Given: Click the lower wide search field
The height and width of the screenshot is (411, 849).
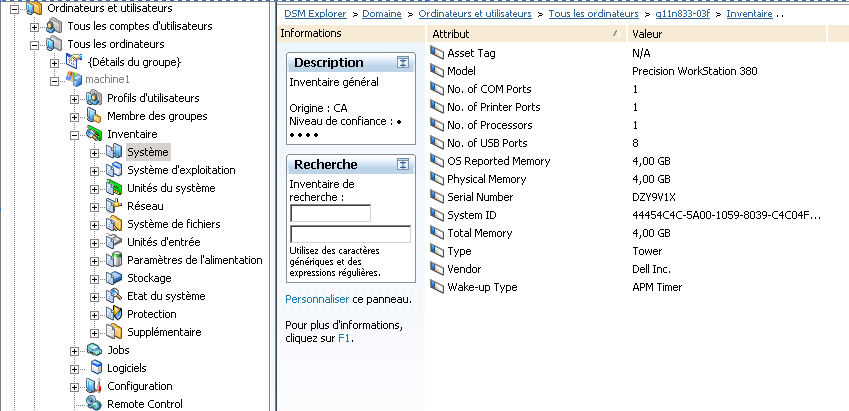Looking at the screenshot, I should coord(350,234).
